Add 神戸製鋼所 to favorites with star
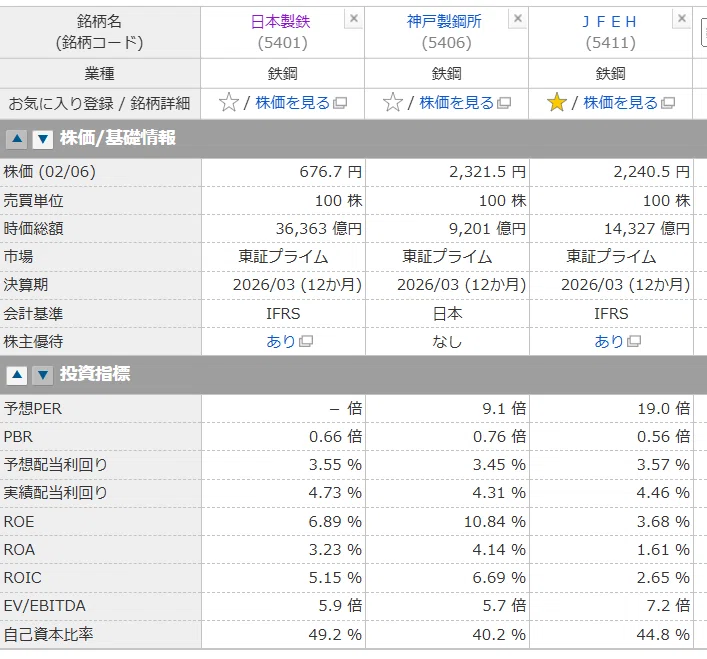The width and height of the screenshot is (707, 659). click(x=393, y=103)
